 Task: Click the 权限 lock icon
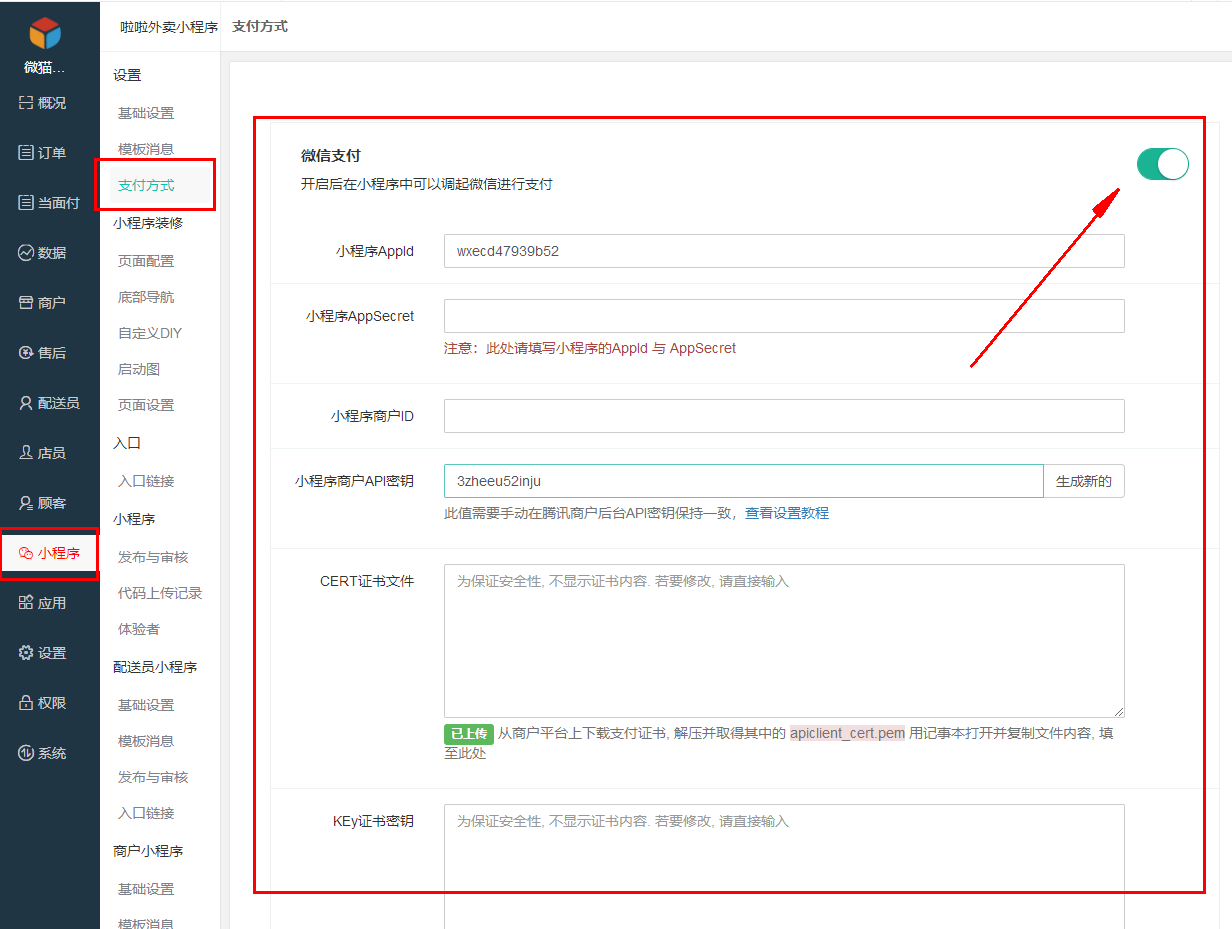tap(26, 702)
